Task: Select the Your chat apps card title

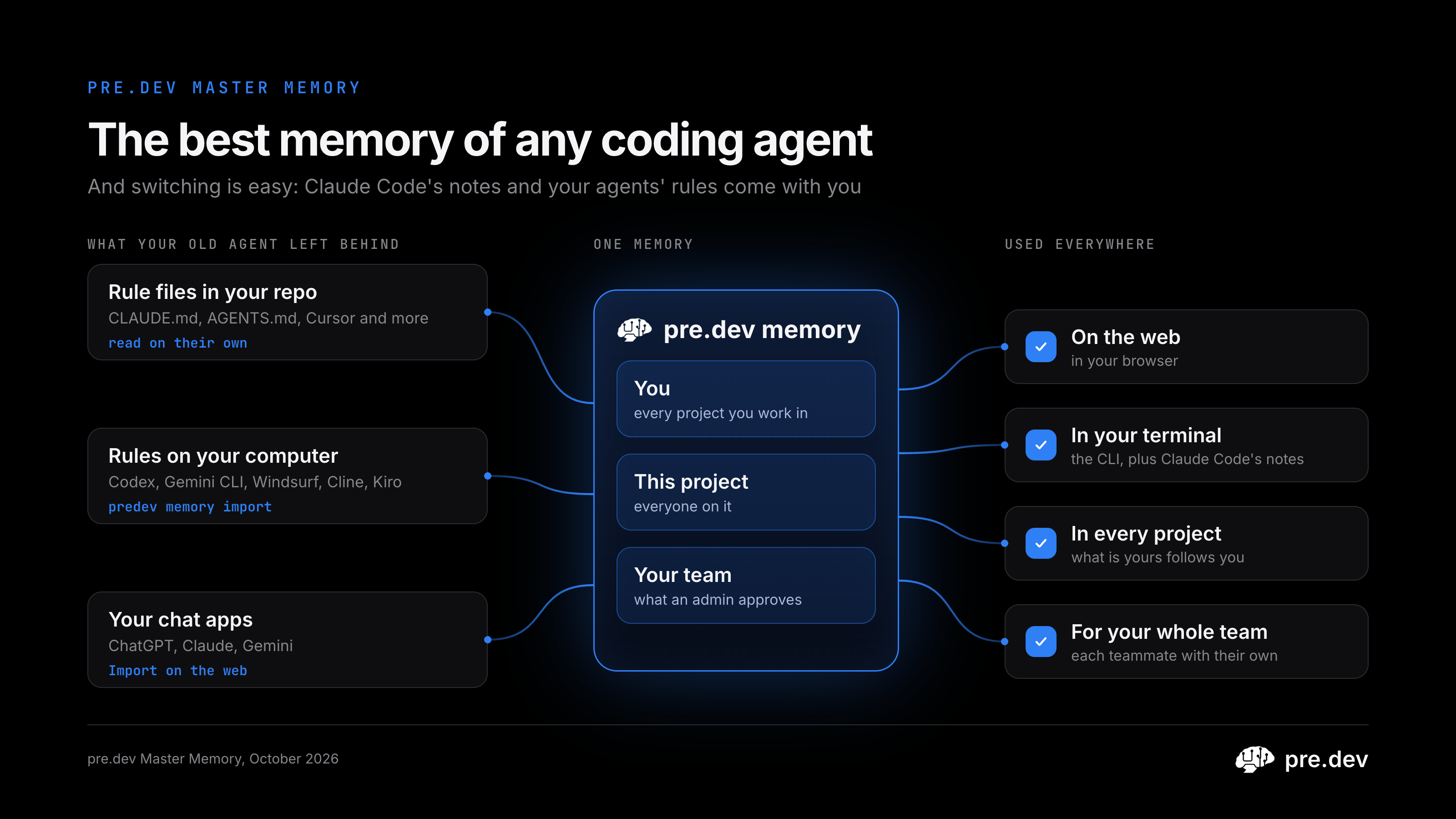Action: (x=180, y=620)
